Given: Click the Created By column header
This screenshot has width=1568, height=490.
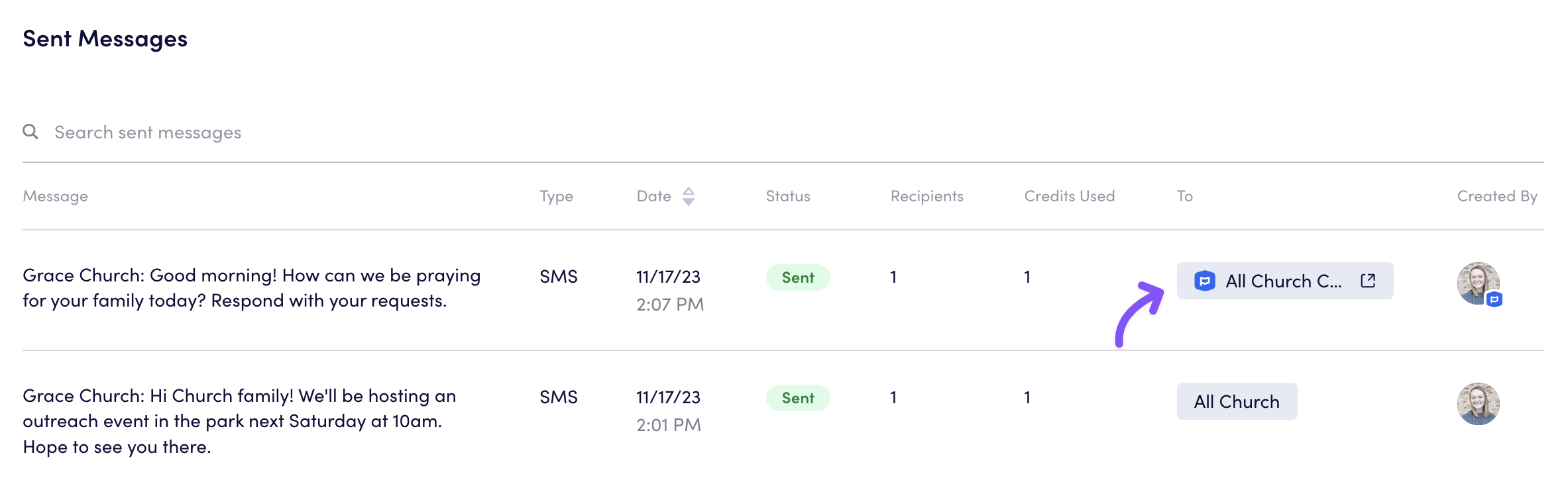Looking at the screenshot, I should click(1496, 196).
